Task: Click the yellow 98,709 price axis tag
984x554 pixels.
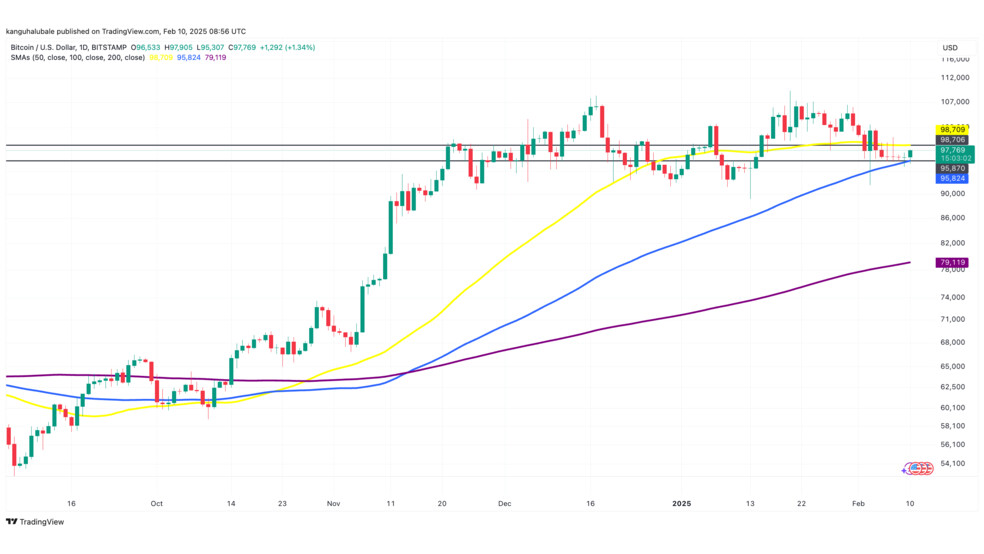Action: coord(952,130)
